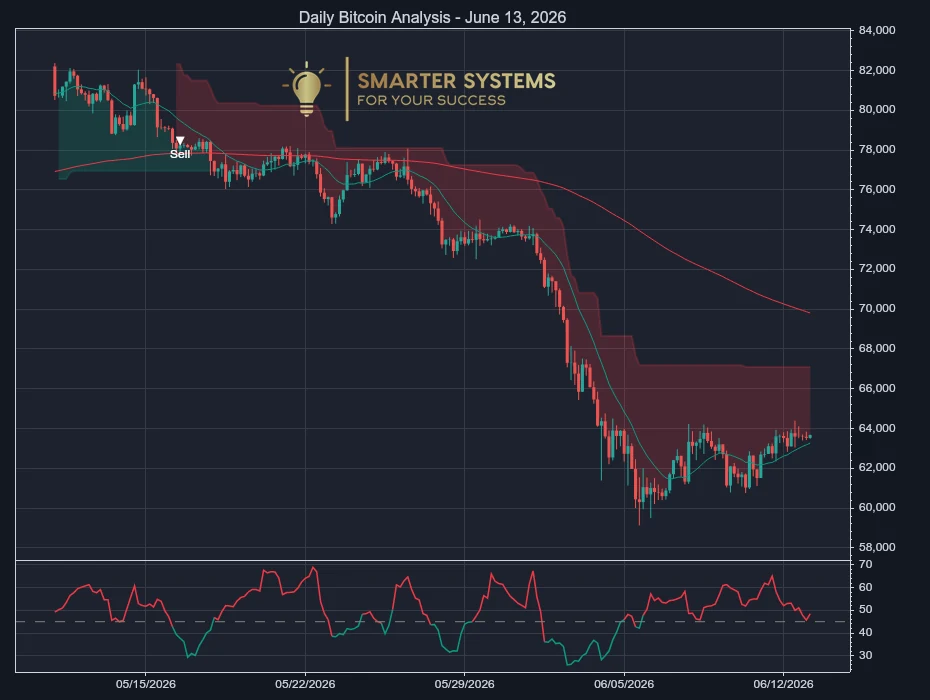Select the 60,000 price axis label
This screenshot has height=700, width=930.
[877, 507]
